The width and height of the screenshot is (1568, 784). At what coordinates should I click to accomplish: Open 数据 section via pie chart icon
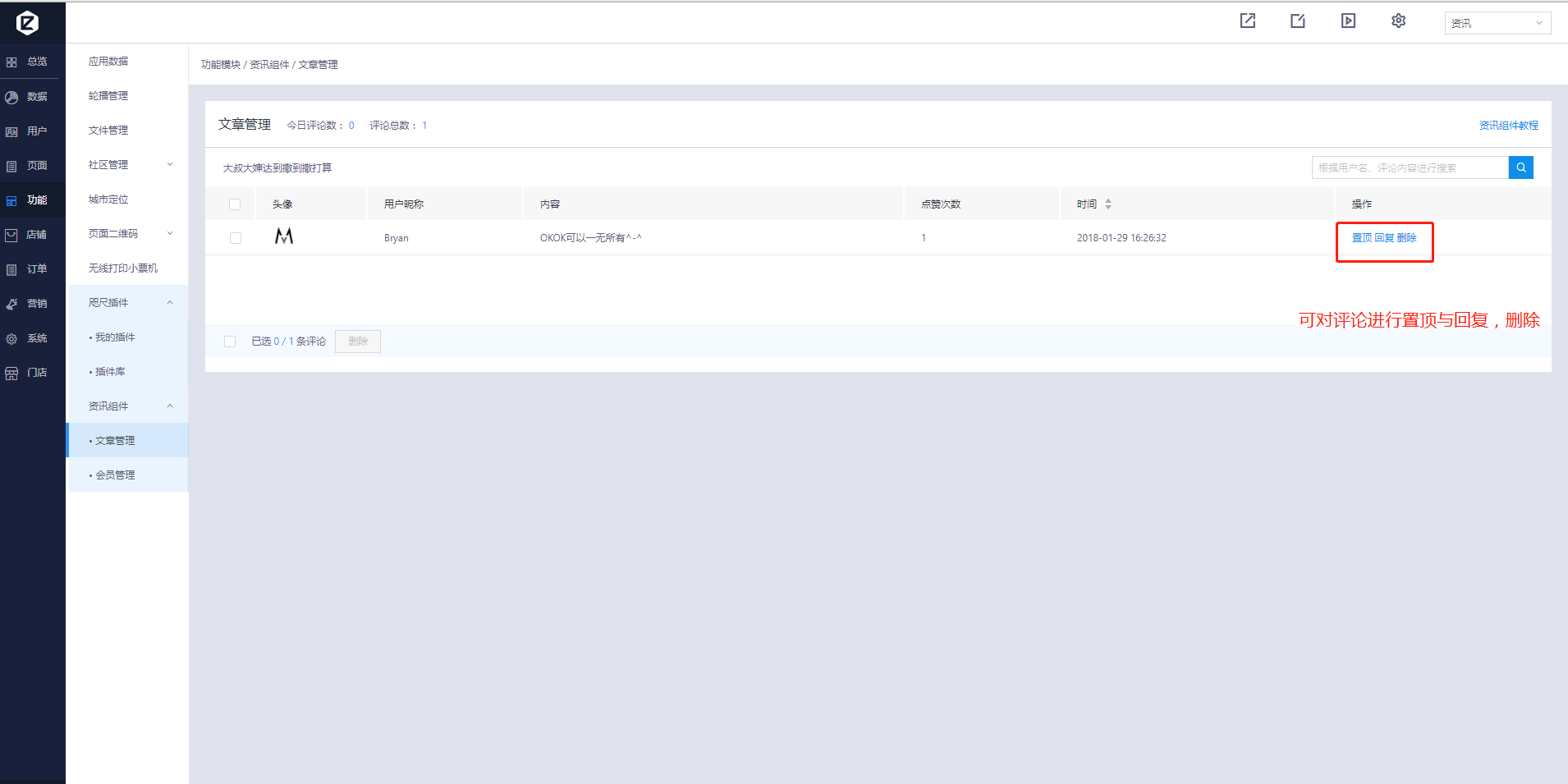tap(12, 97)
